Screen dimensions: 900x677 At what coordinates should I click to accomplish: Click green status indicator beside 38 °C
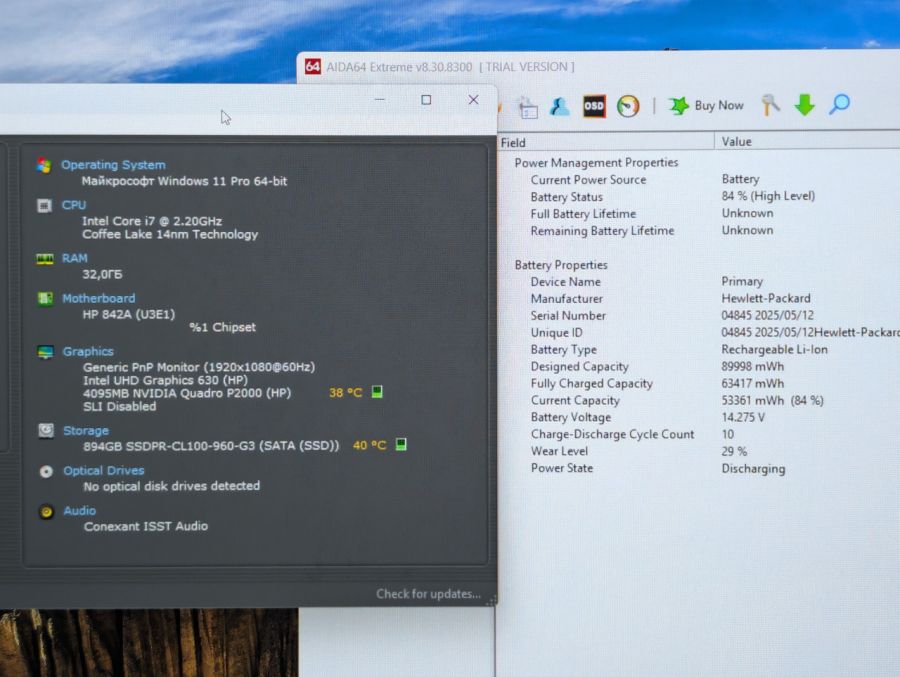point(377,392)
